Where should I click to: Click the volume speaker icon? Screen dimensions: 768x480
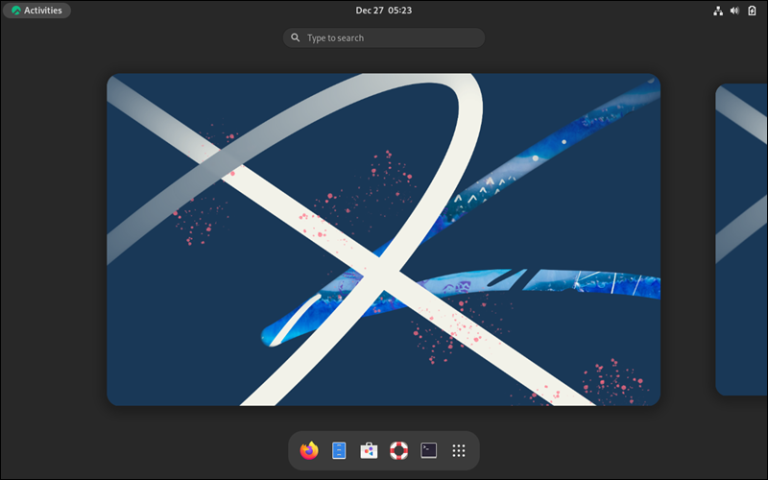(735, 11)
